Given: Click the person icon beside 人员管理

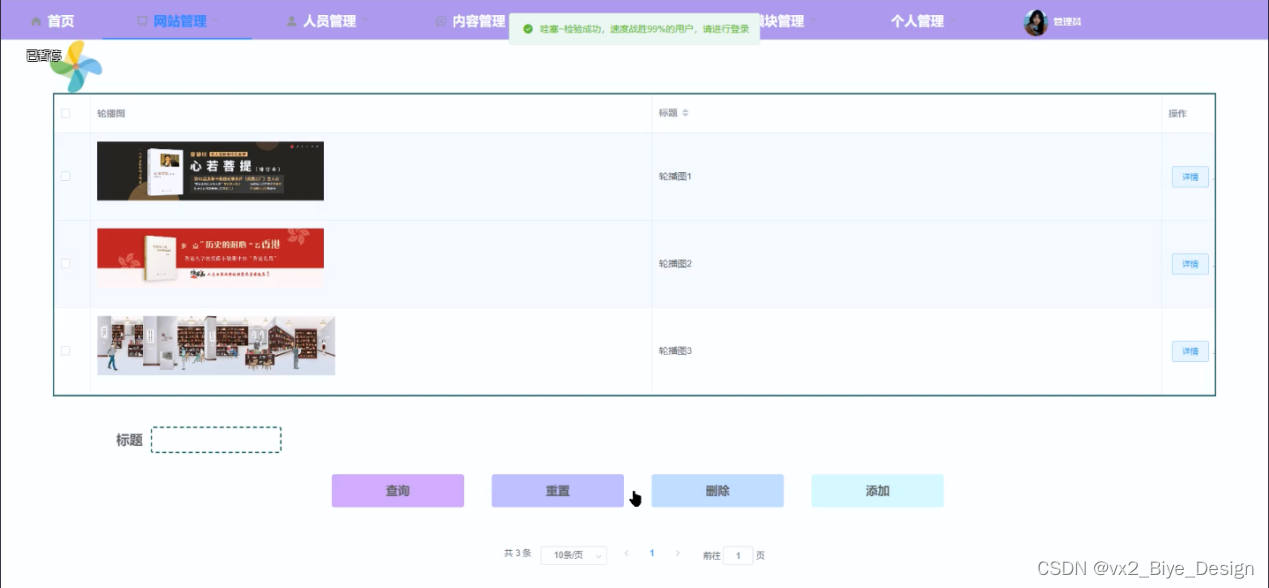Looking at the screenshot, I should (292, 21).
